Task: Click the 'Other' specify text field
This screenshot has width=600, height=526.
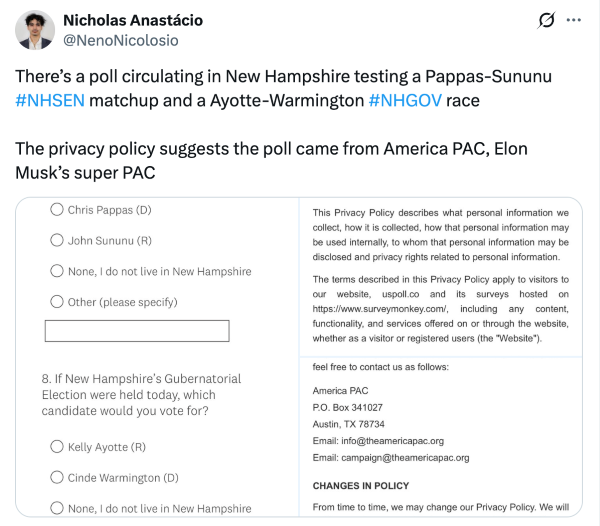Action: pos(137,331)
